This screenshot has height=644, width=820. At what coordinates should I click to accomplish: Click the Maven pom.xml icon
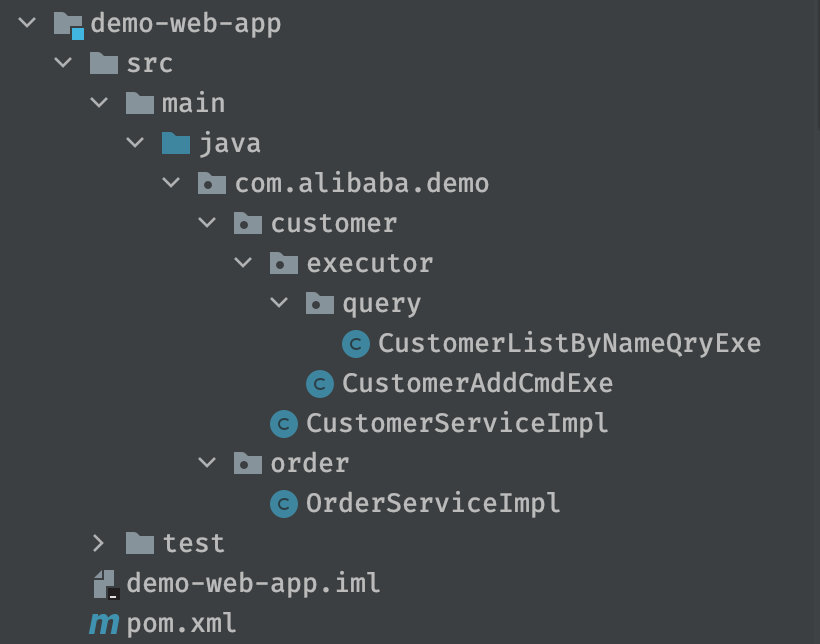pyautogui.click(x=104, y=623)
